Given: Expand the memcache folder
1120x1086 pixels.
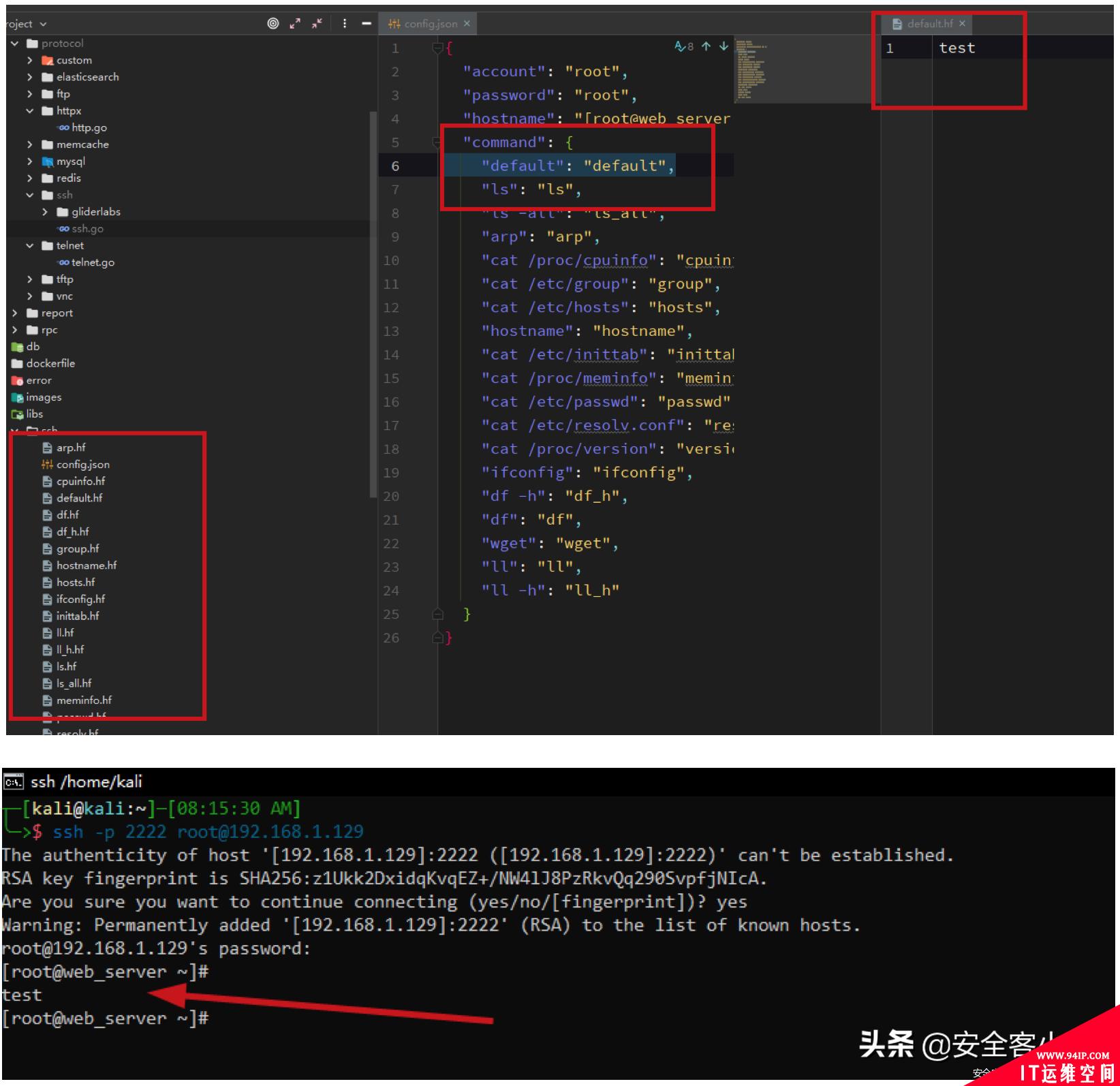Looking at the screenshot, I should (30, 144).
